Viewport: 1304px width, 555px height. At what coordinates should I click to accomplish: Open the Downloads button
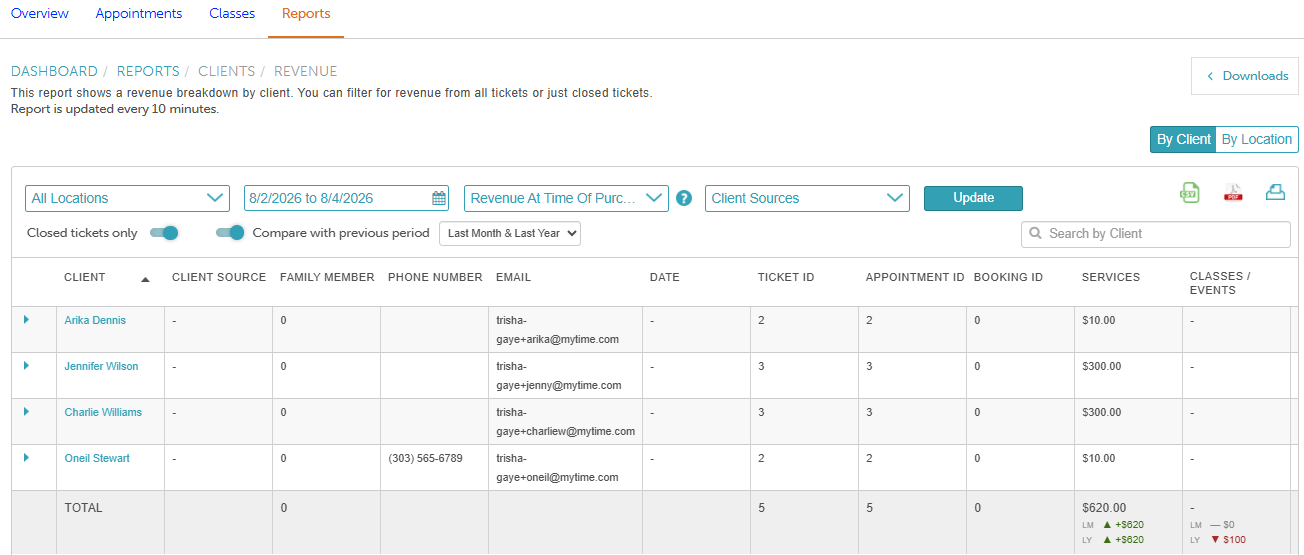pyautogui.click(x=1246, y=76)
